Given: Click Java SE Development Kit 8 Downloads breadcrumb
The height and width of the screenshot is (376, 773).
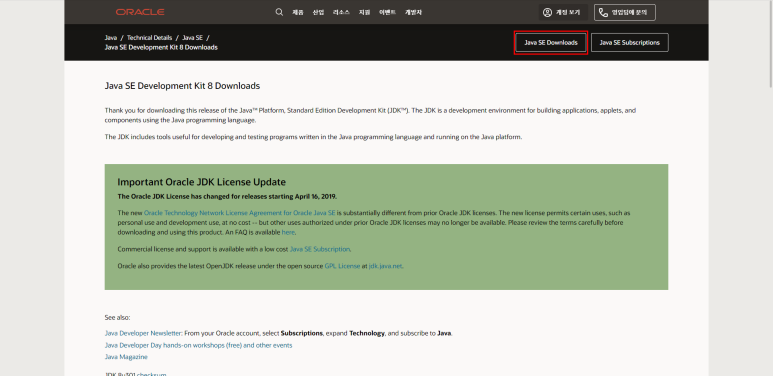Looking at the screenshot, I should point(161,47).
